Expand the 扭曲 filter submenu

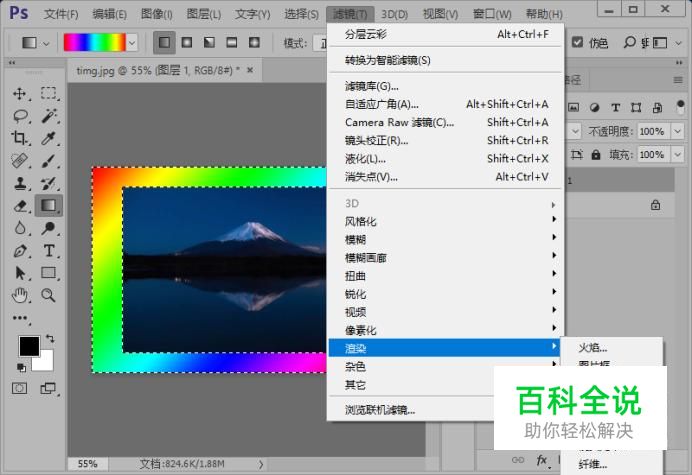(x=445, y=275)
